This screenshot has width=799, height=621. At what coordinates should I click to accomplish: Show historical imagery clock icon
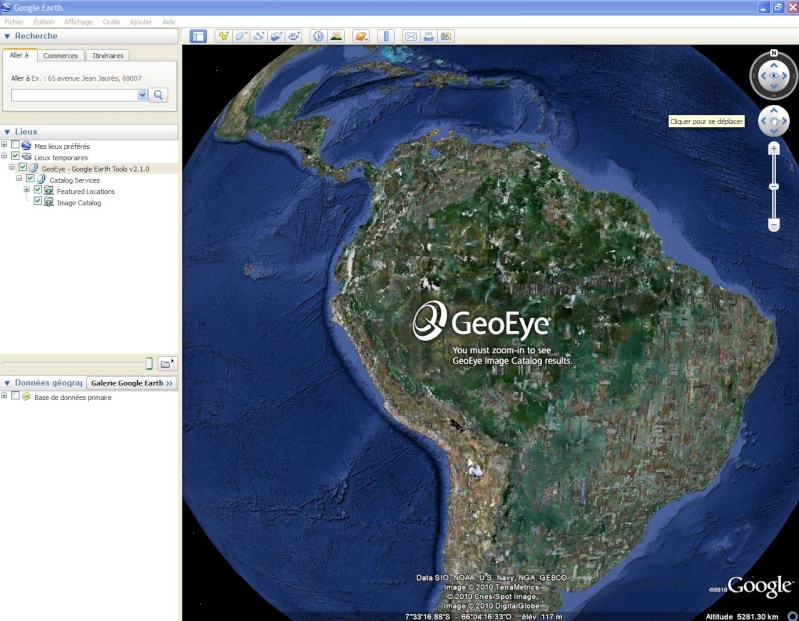pyautogui.click(x=318, y=36)
